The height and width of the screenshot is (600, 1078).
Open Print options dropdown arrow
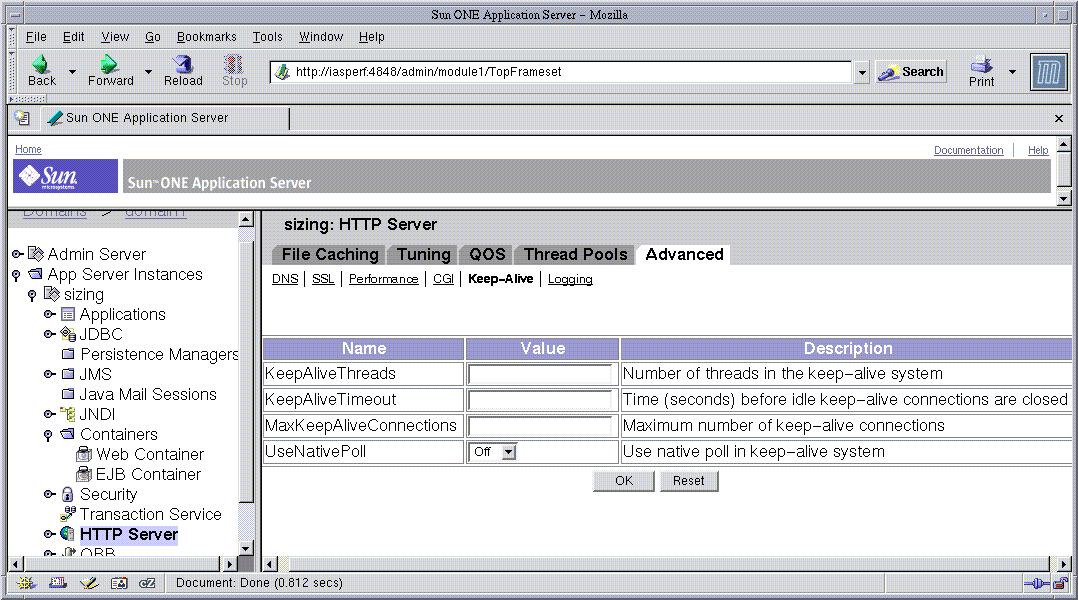tap(1012, 71)
